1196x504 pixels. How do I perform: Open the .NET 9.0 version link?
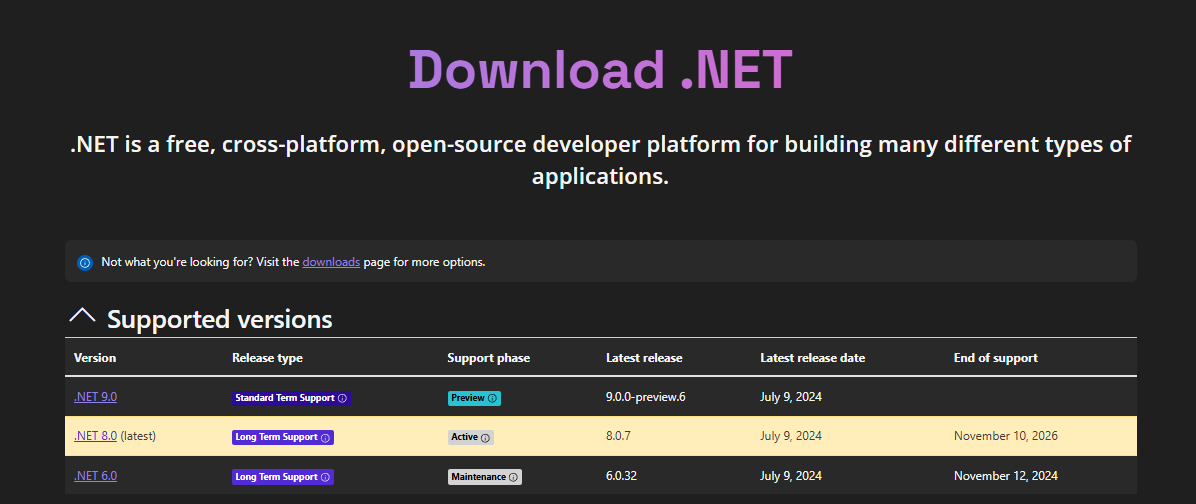95,396
